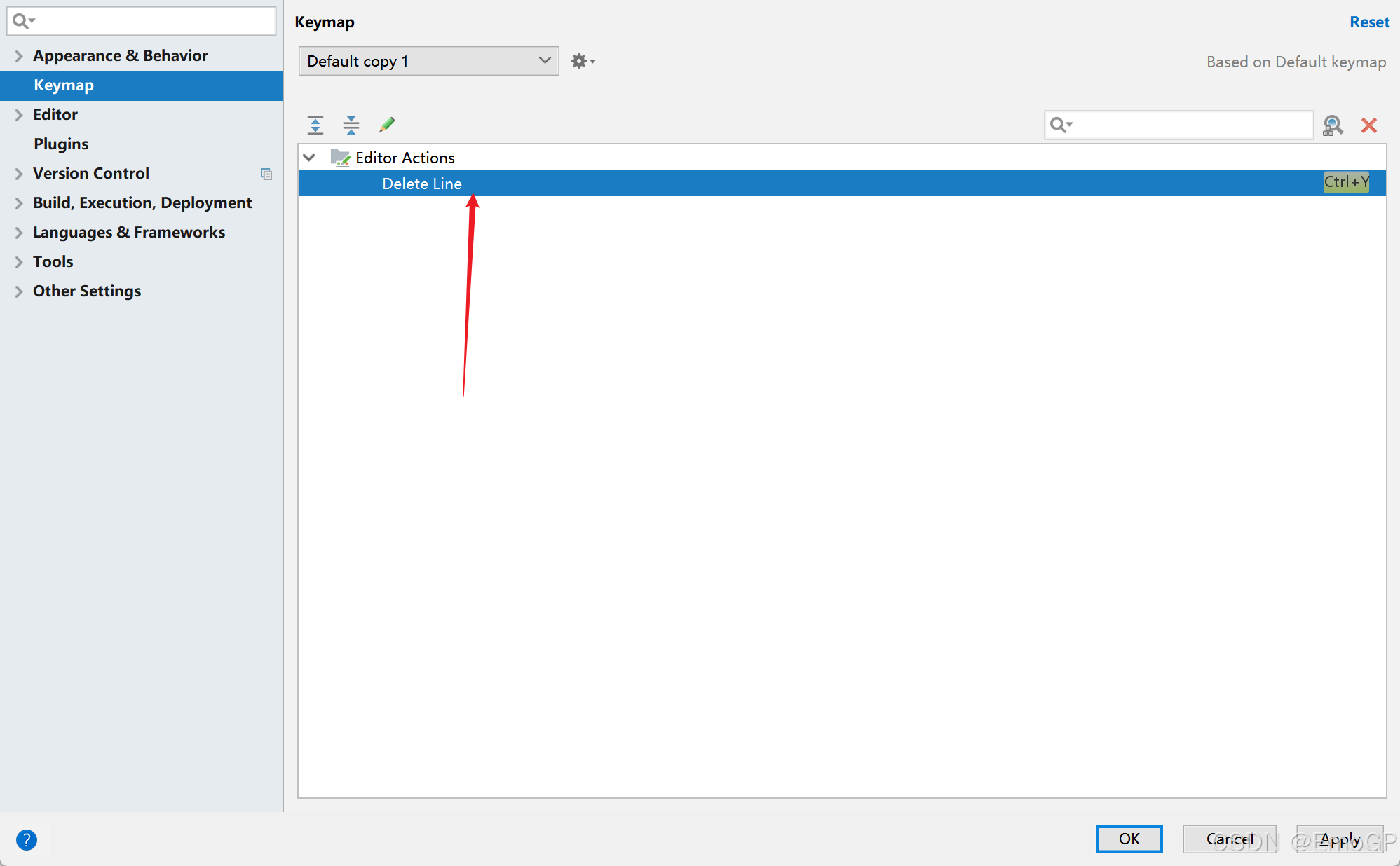This screenshot has height=866, width=1400.
Task: Click the Expand All icon
Action: pos(315,125)
